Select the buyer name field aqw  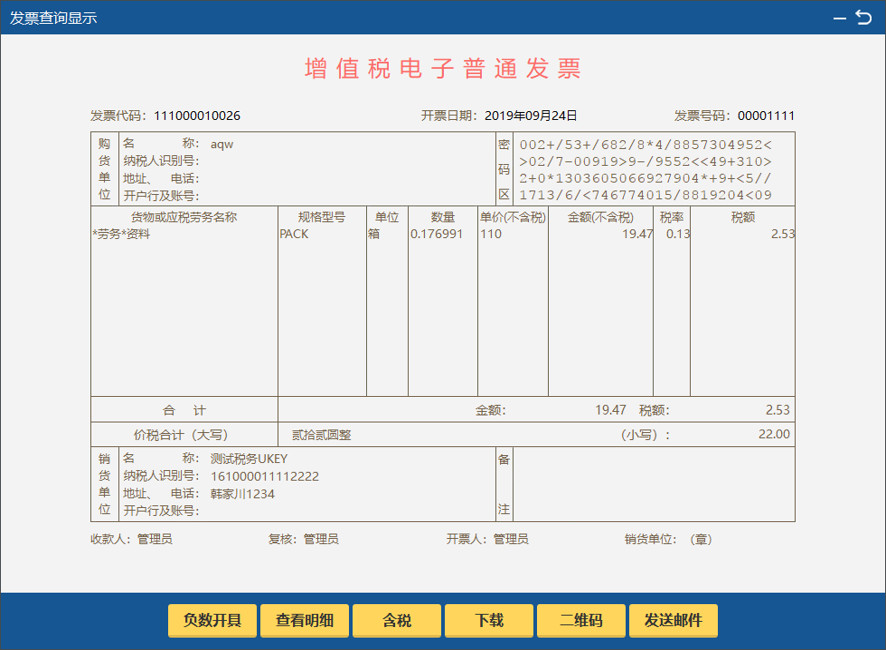[x=222, y=144]
